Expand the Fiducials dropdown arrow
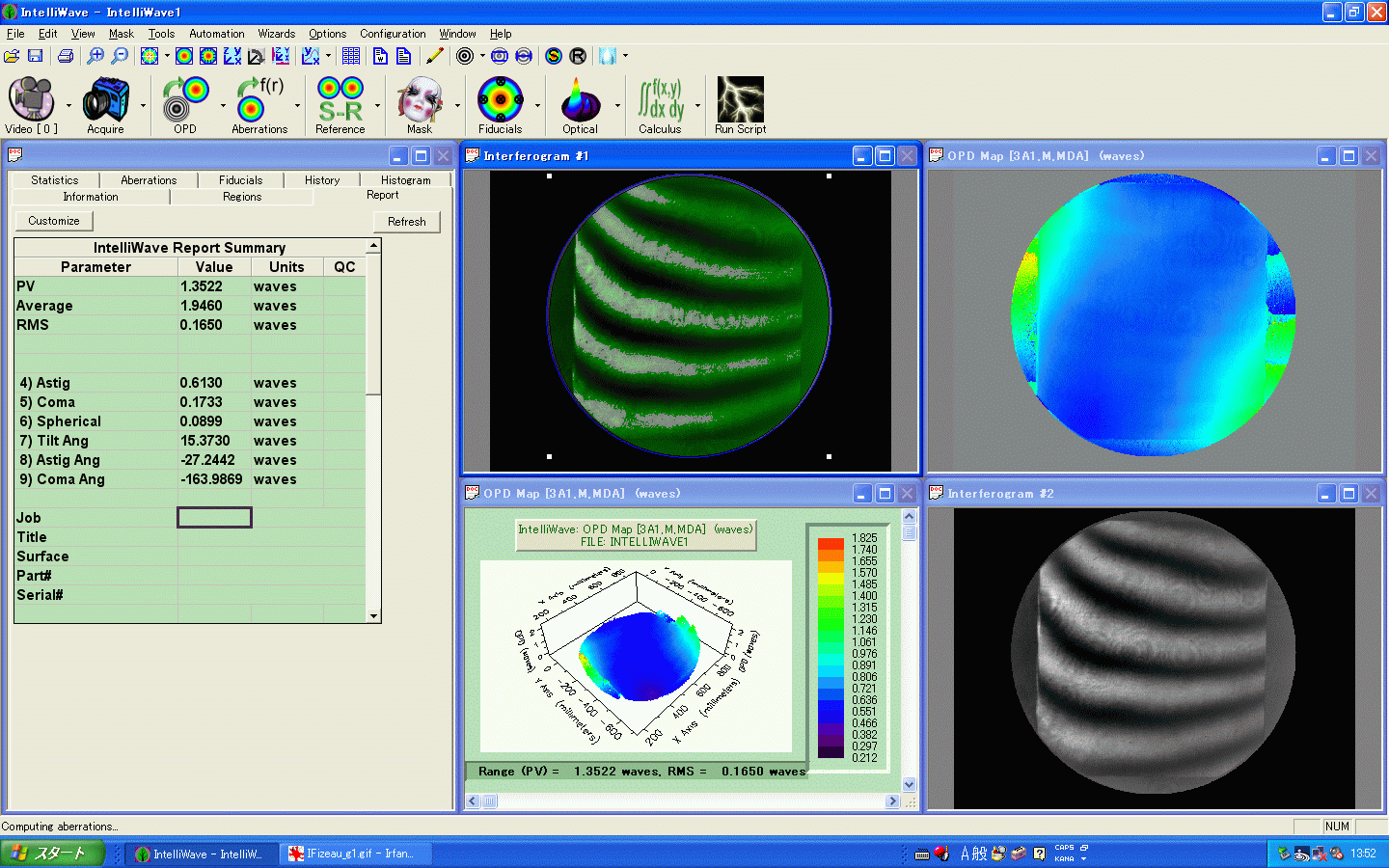Screen dimensions: 1389x868 [537, 106]
